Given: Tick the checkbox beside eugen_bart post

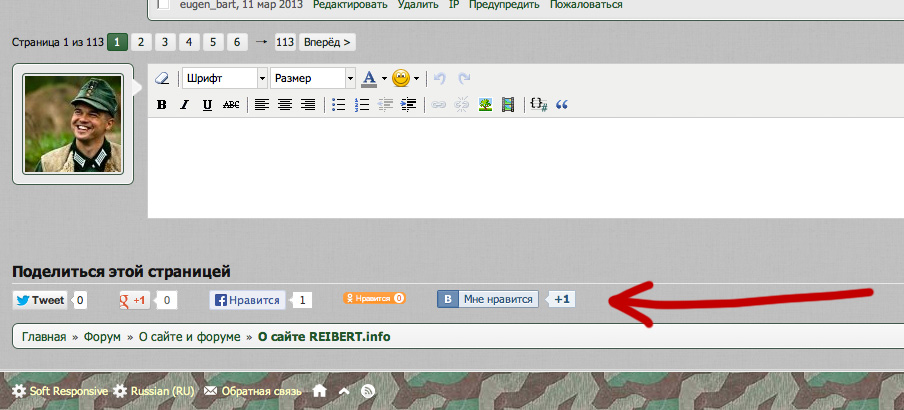Looking at the screenshot, I should tap(162, 5).
